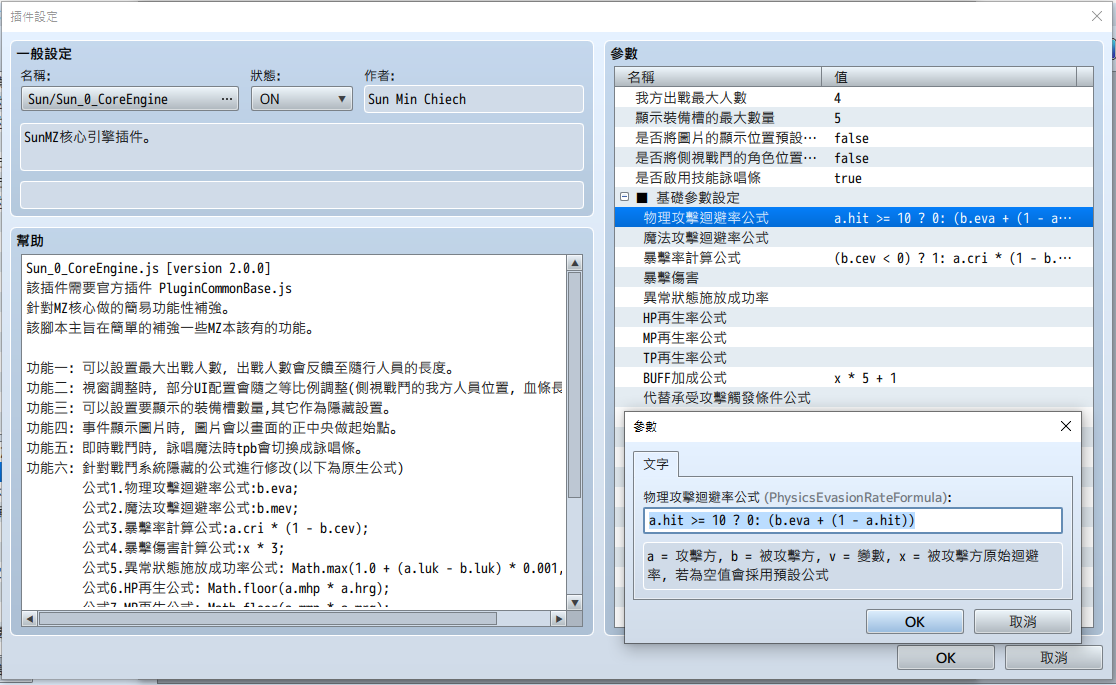Click the 值 column header
The height and width of the screenshot is (685, 1116).
[949, 77]
